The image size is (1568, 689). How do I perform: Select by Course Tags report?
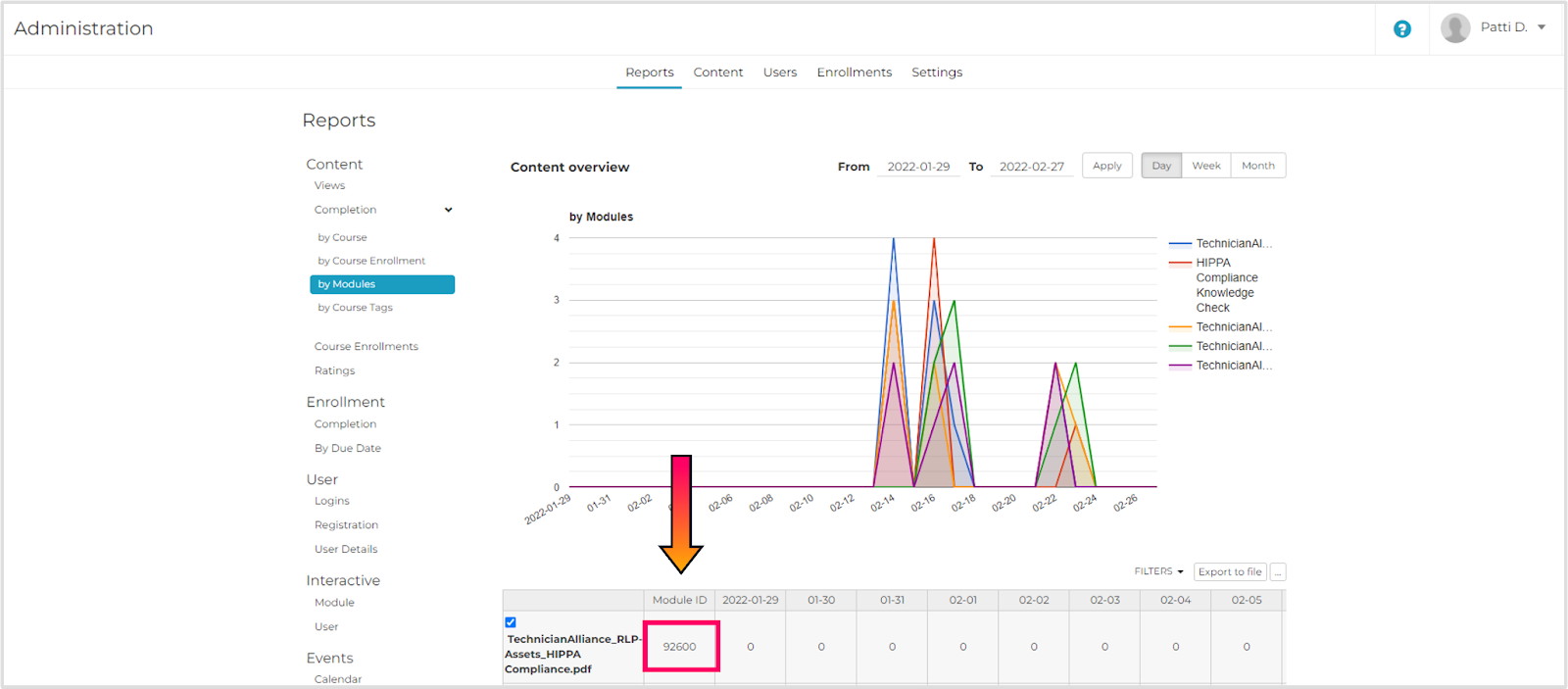click(355, 308)
